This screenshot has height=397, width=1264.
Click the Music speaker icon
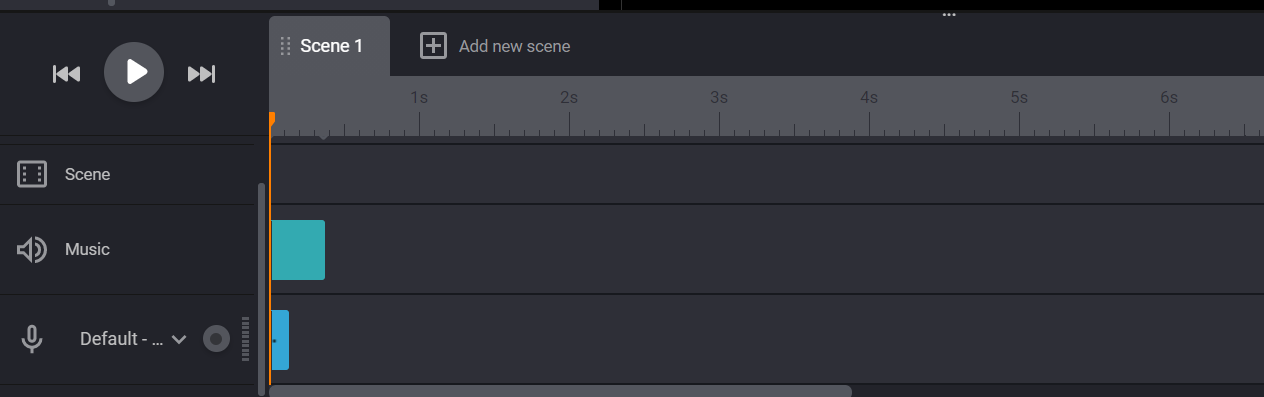tap(32, 249)
